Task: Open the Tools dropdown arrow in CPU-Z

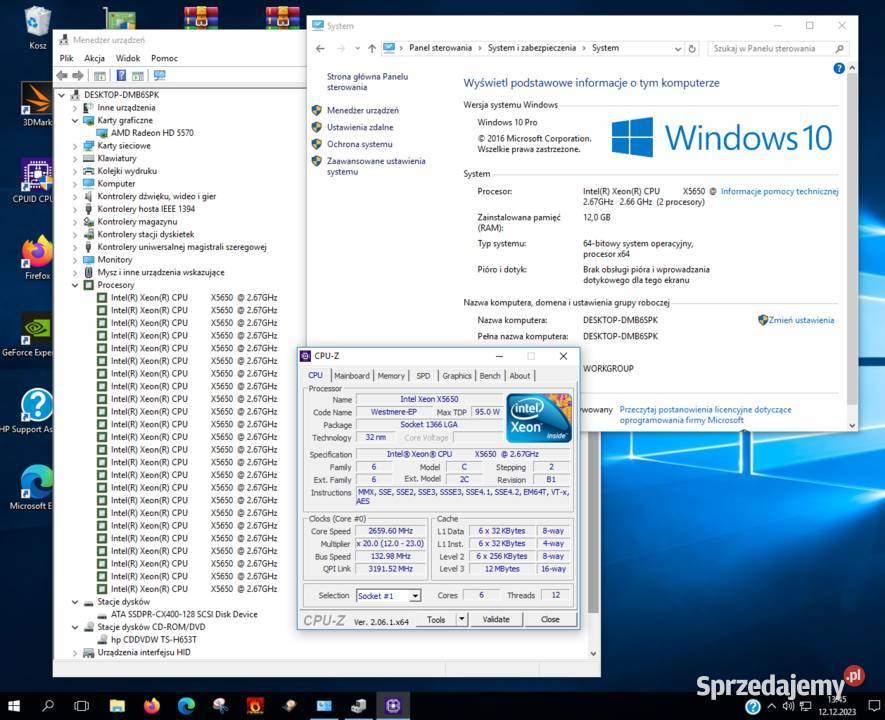Action: 462,619
